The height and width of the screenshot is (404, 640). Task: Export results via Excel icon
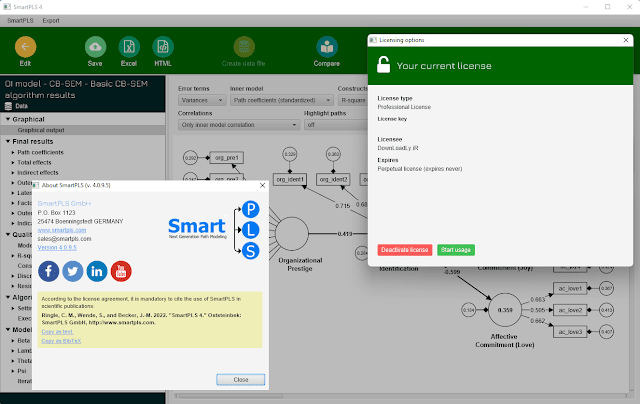[129, 47]
